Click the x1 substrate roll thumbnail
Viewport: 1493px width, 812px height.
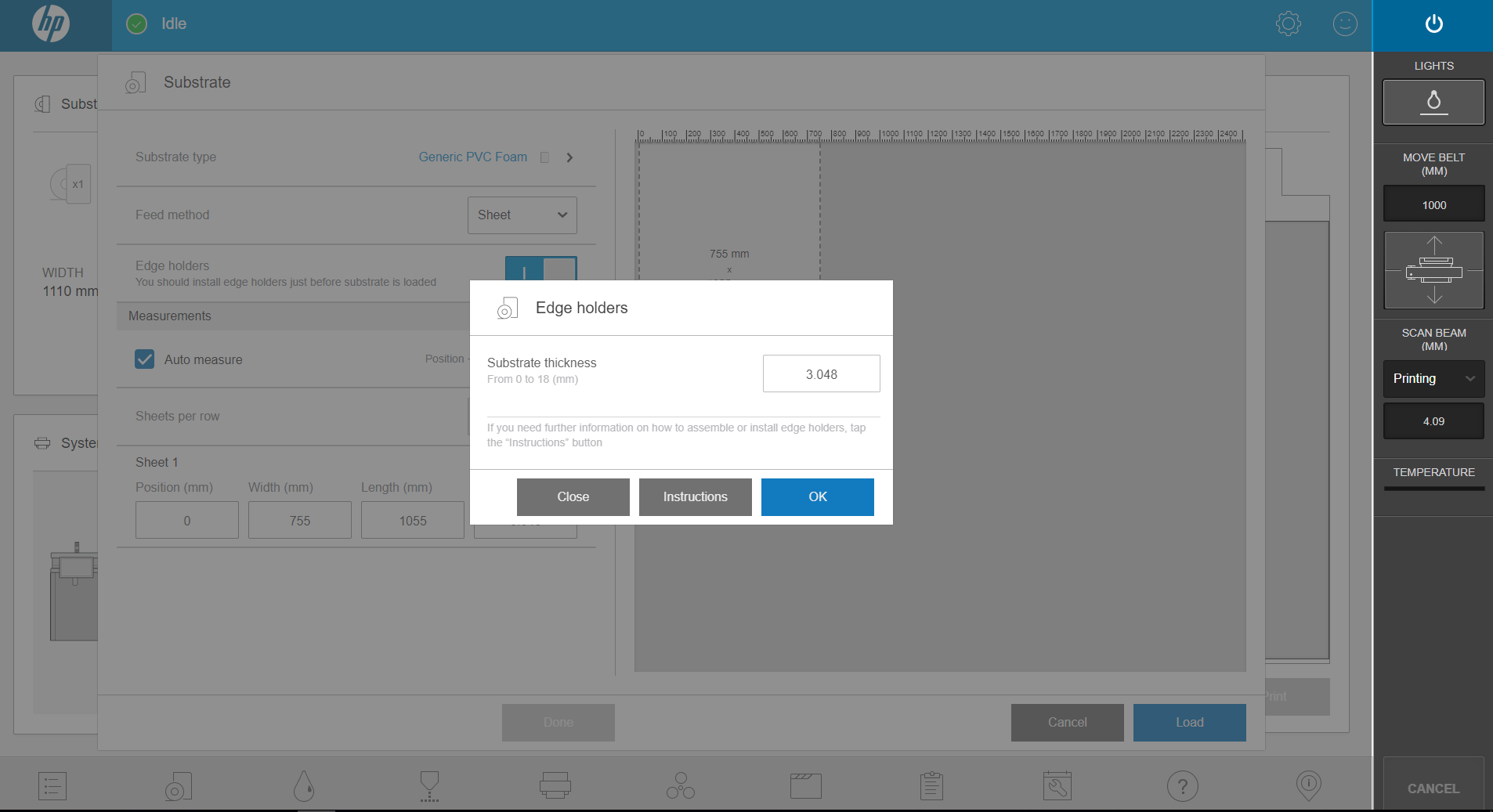pos(71,184)
